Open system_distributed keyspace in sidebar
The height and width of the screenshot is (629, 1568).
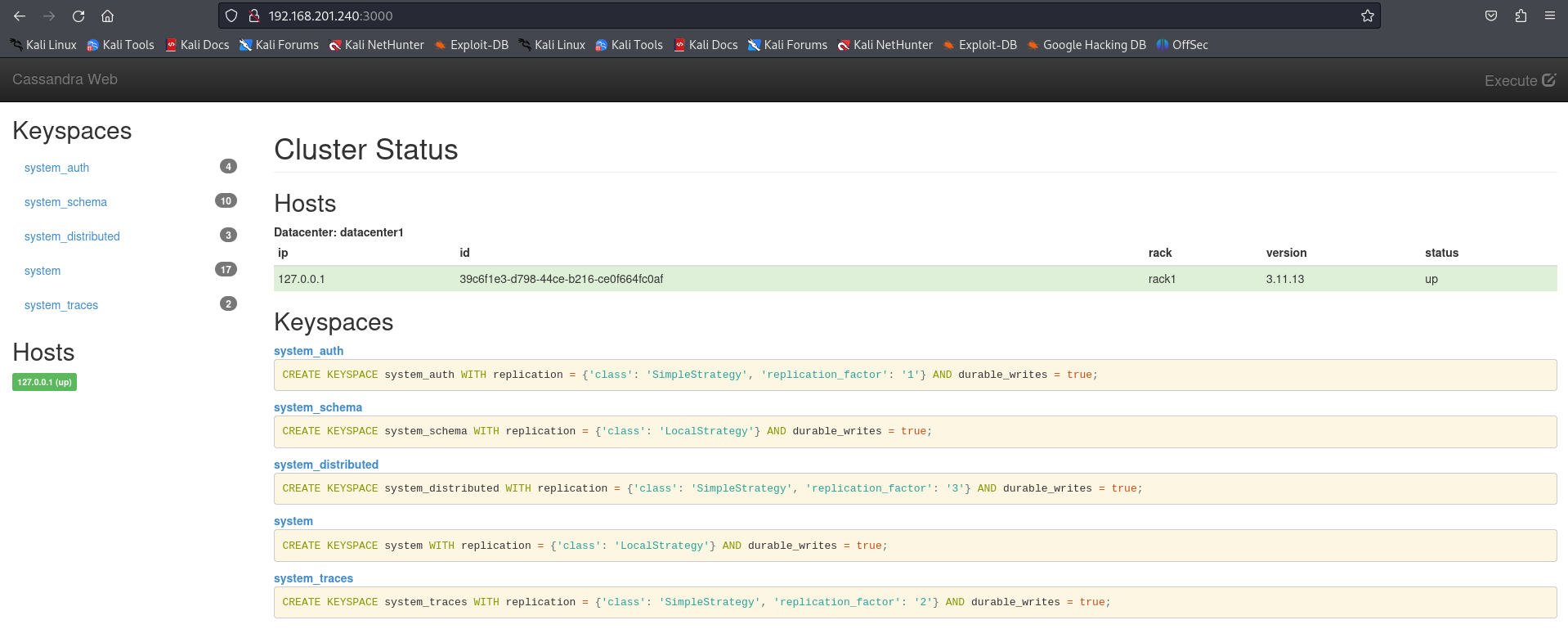pos(72,236)
